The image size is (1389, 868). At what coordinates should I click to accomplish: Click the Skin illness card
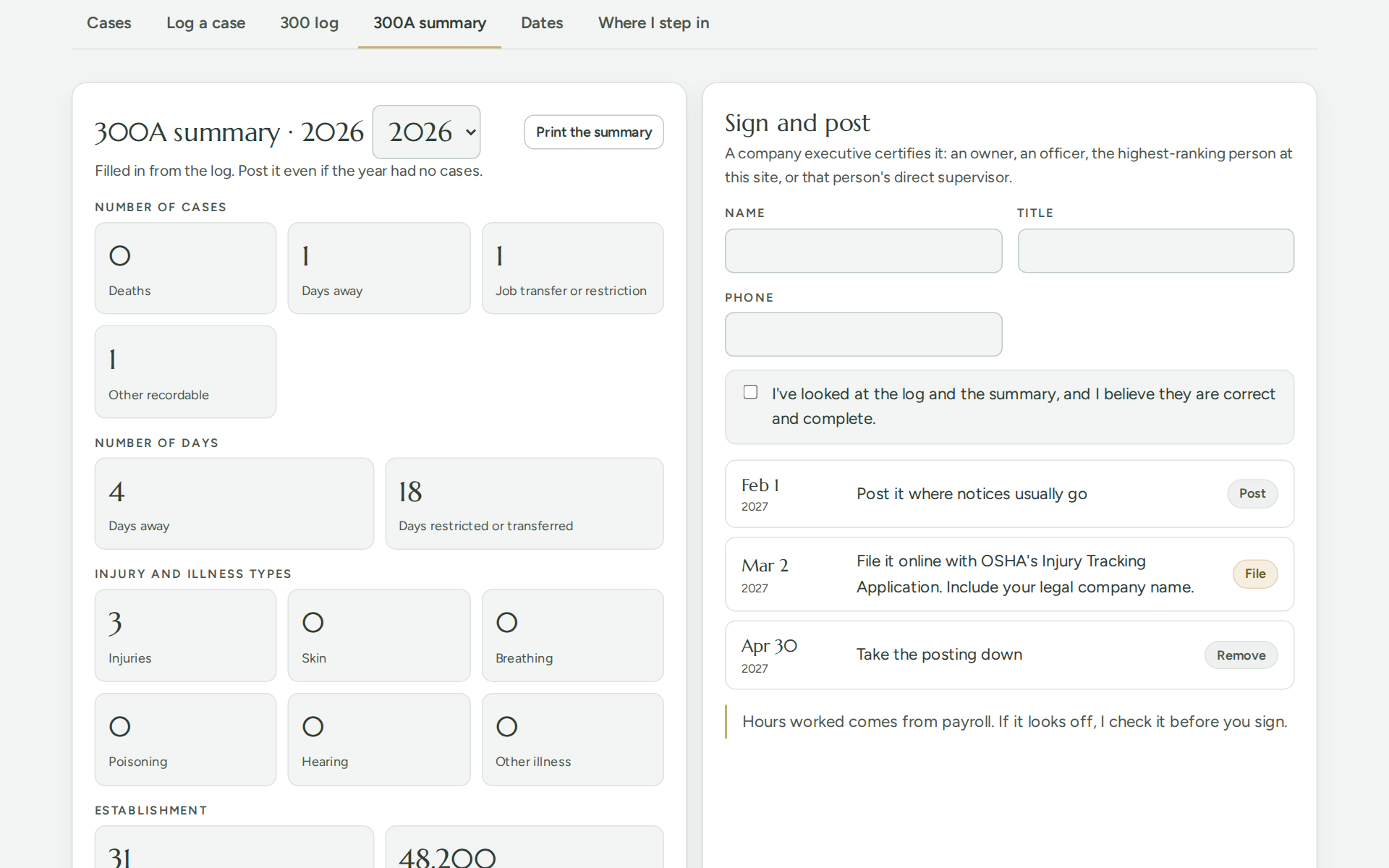tap(379, 635)
